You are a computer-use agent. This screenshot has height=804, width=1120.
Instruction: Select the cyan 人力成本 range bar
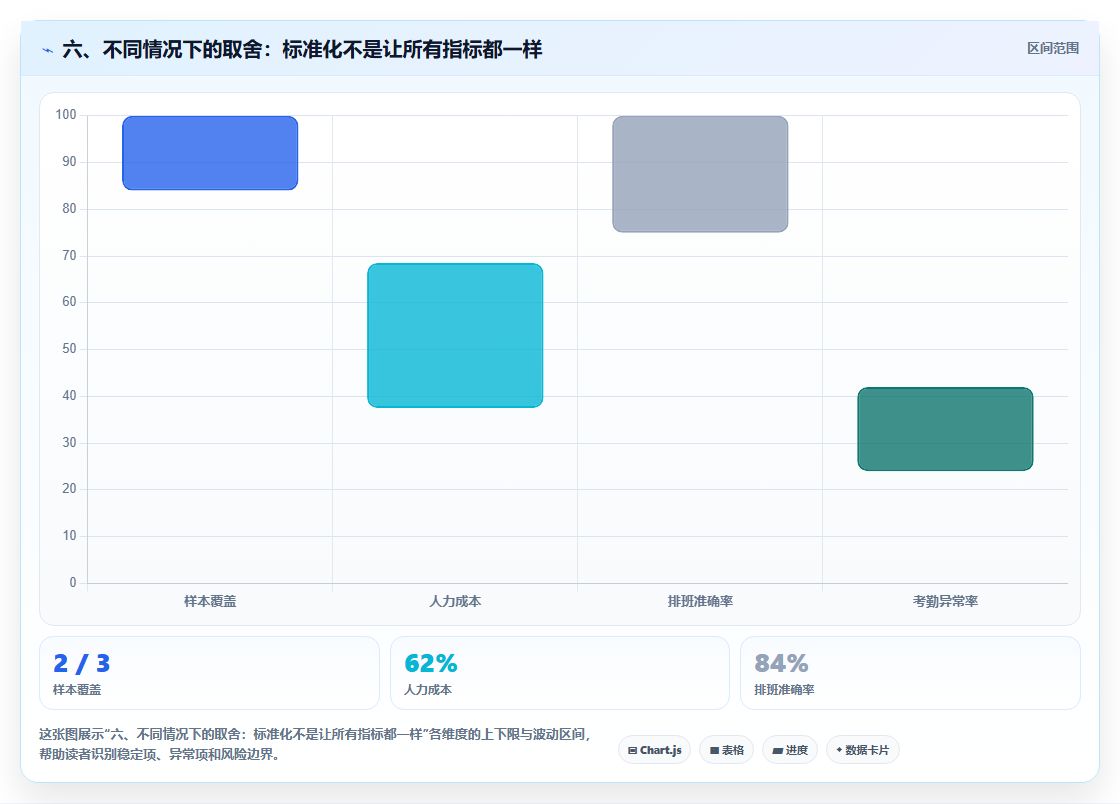tap(455, 336)
